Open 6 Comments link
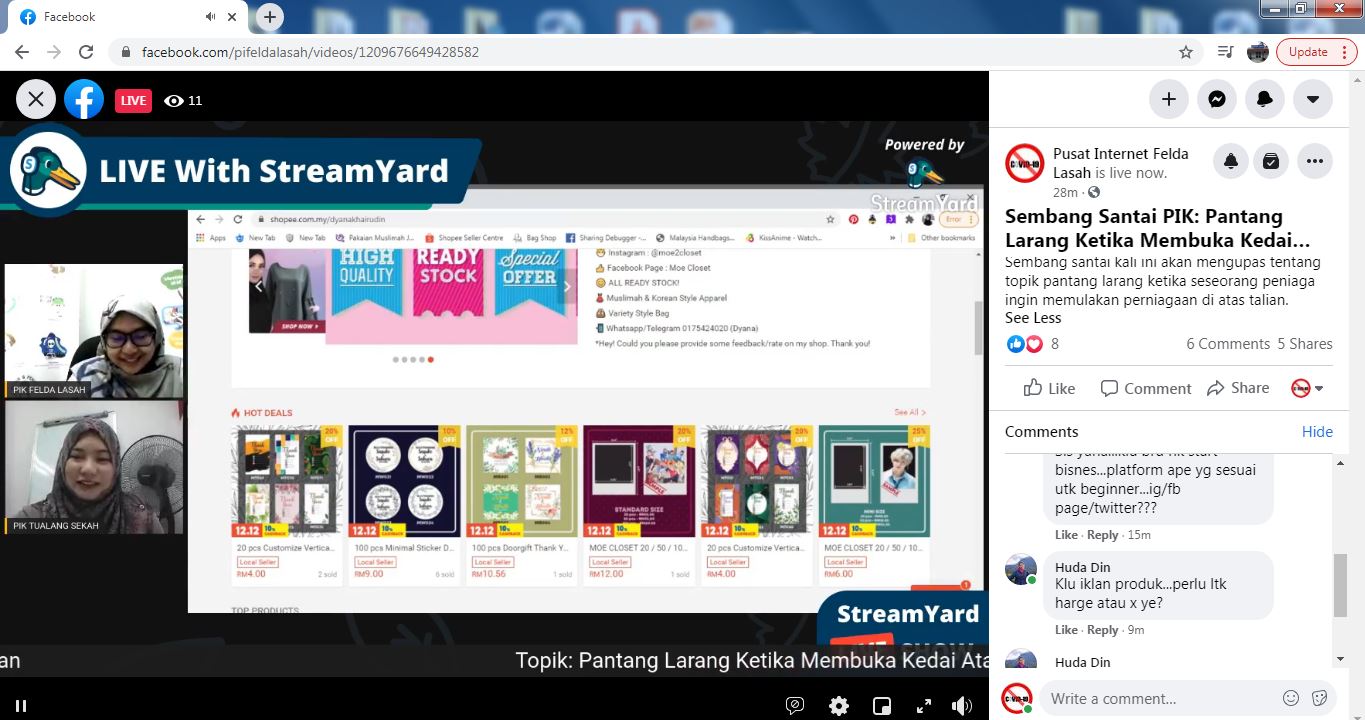 pyautogui.click(x=1228, y=344)
